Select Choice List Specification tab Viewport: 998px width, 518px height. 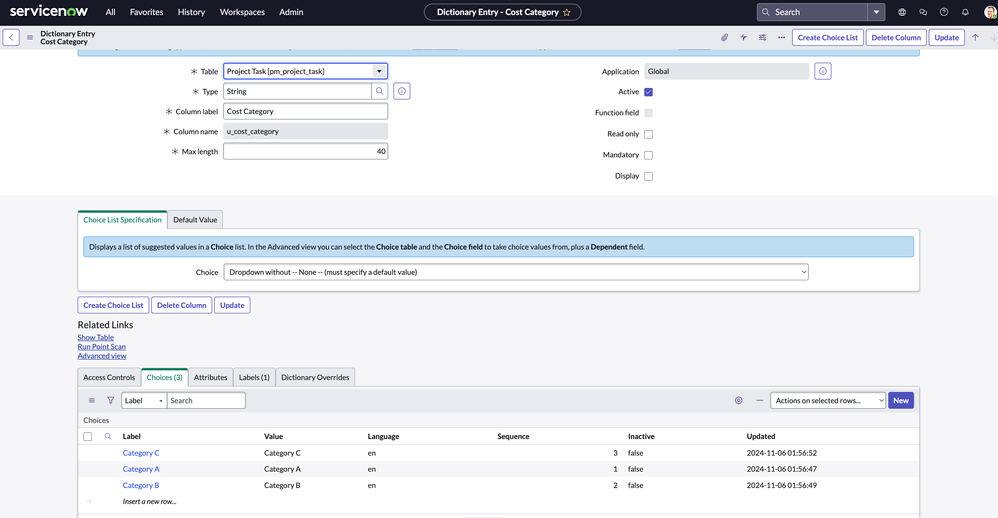(122, 220)
